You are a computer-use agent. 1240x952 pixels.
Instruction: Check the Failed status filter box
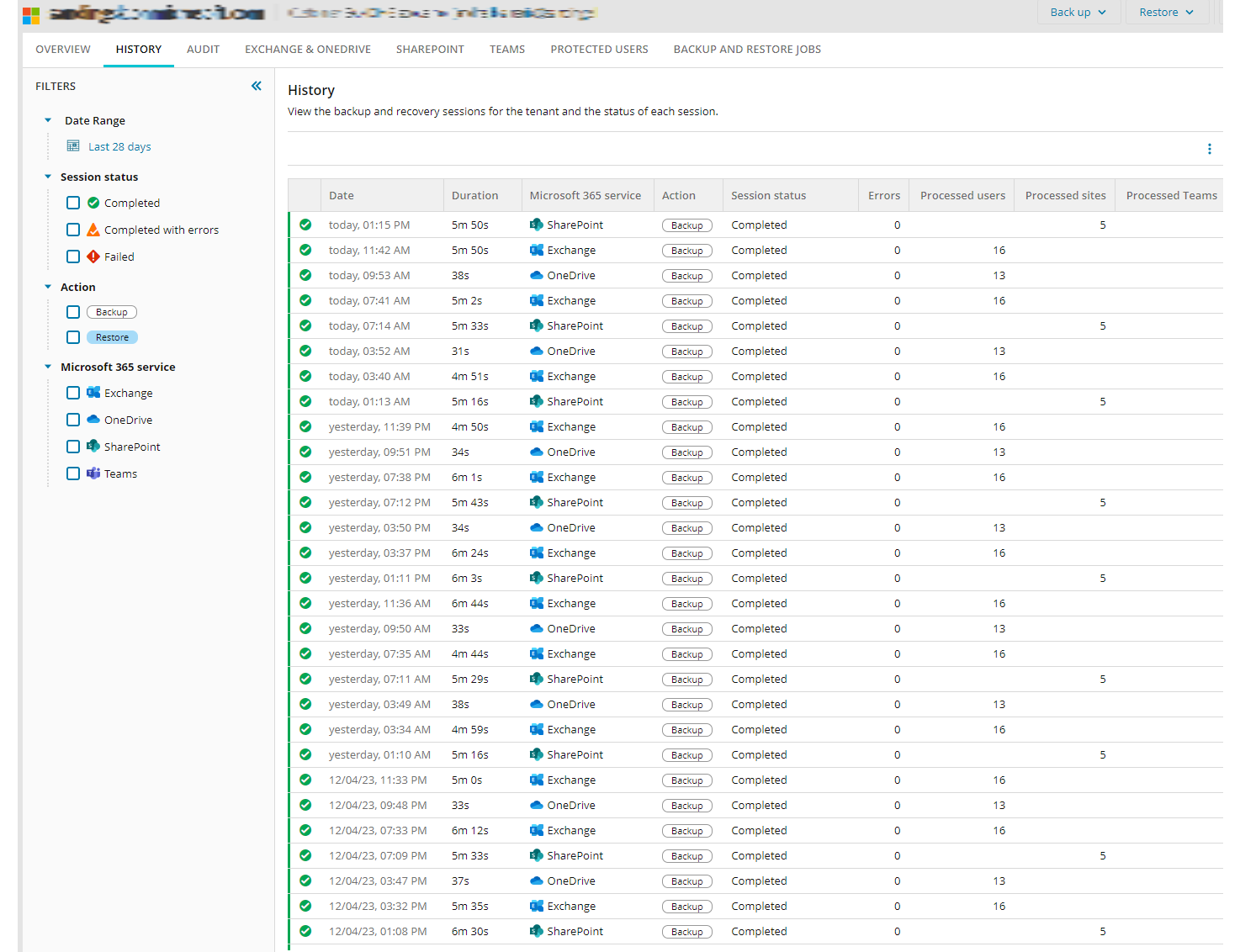pos(73,257)
